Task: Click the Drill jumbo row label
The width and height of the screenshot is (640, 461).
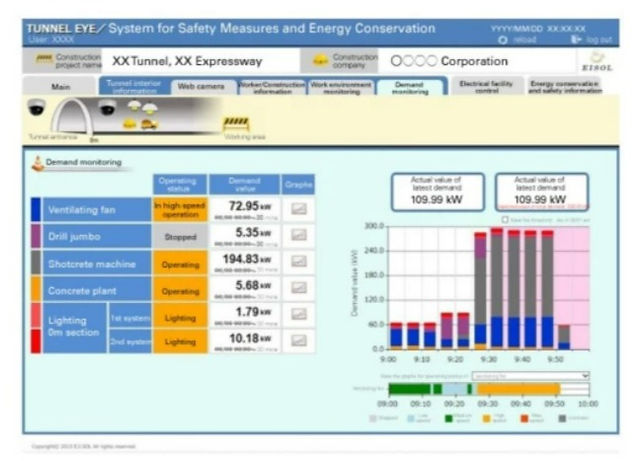Action: [x=97, y=236]
